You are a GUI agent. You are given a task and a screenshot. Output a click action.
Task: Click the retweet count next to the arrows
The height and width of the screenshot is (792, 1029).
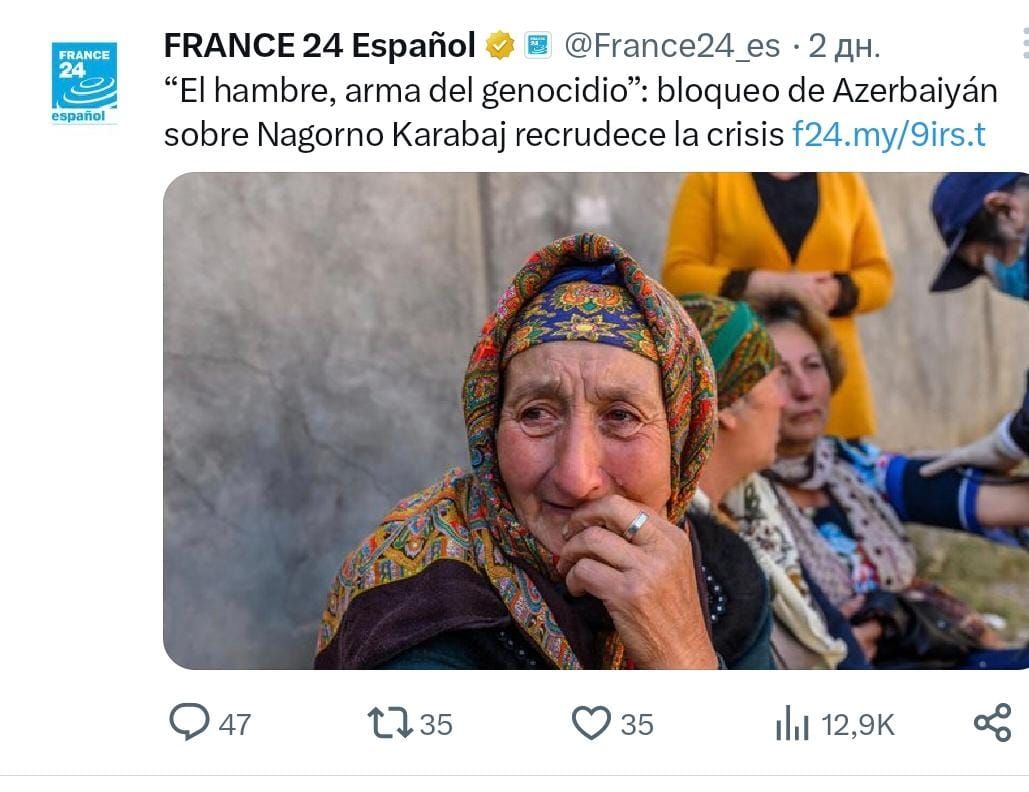click(x=436, y=724)
